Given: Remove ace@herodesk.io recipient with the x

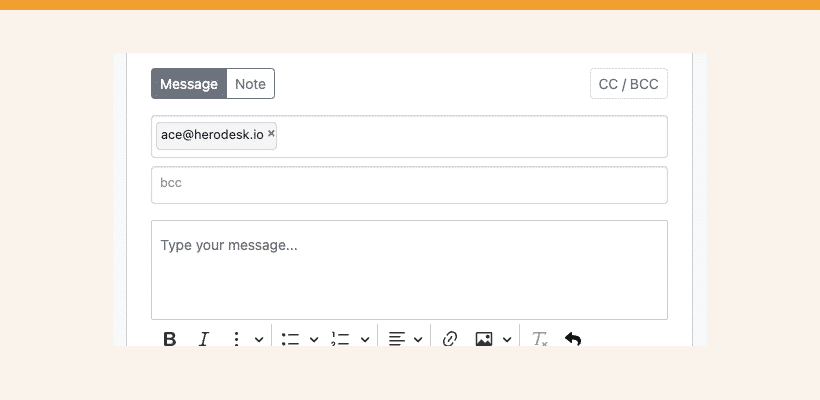Looking at the screenshot, I should click(x=271, y=133).
